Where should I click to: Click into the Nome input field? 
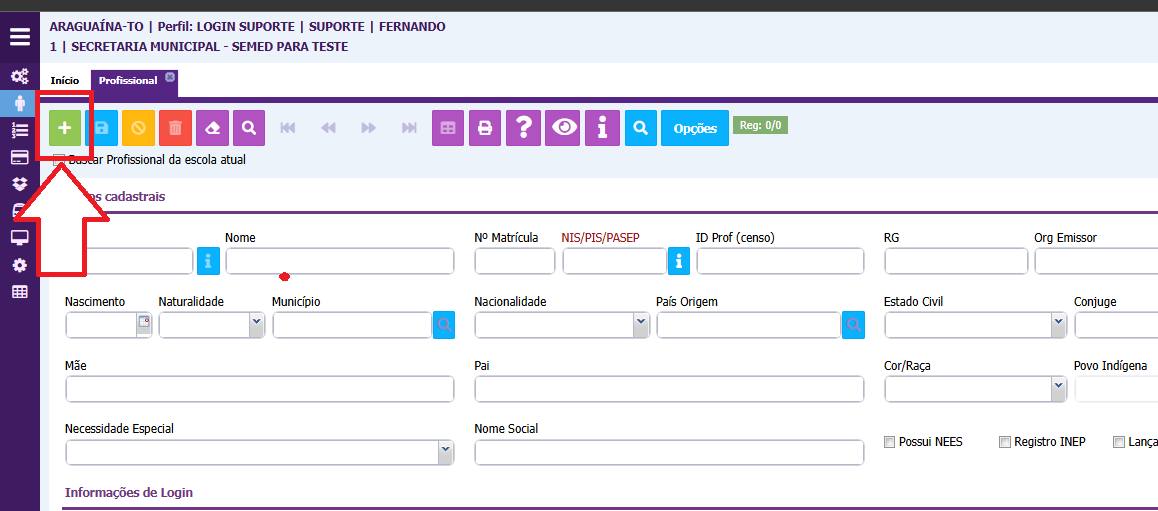(339, 261)
